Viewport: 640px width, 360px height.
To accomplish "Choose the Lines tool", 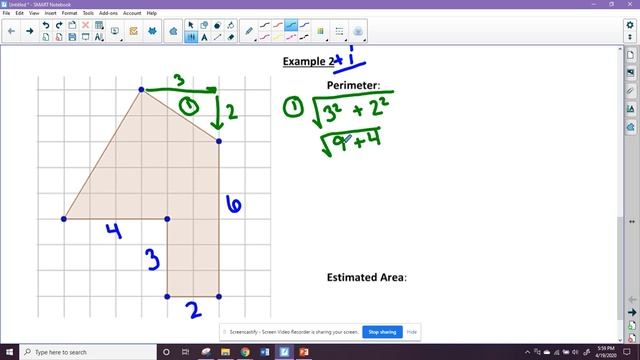I will point(218,37).
